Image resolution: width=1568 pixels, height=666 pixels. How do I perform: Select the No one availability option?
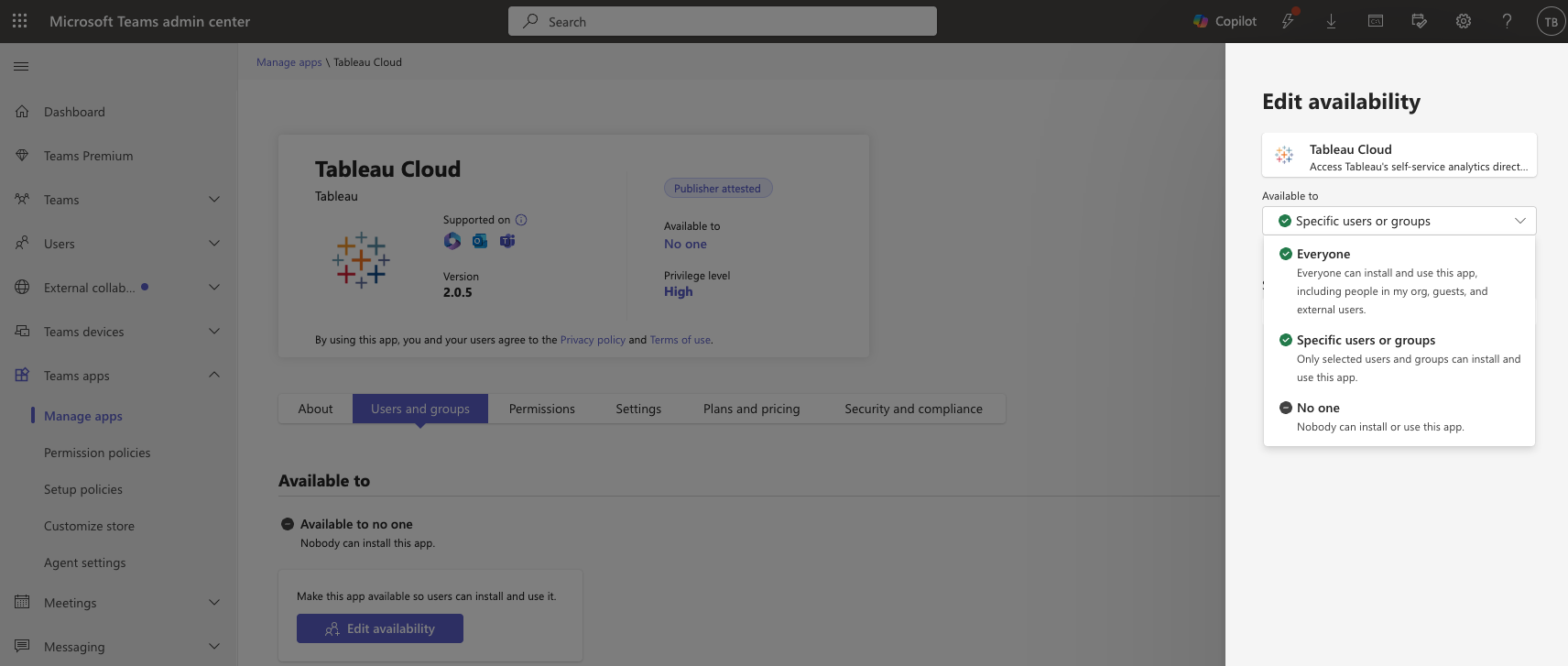(x=1317, y=408)
